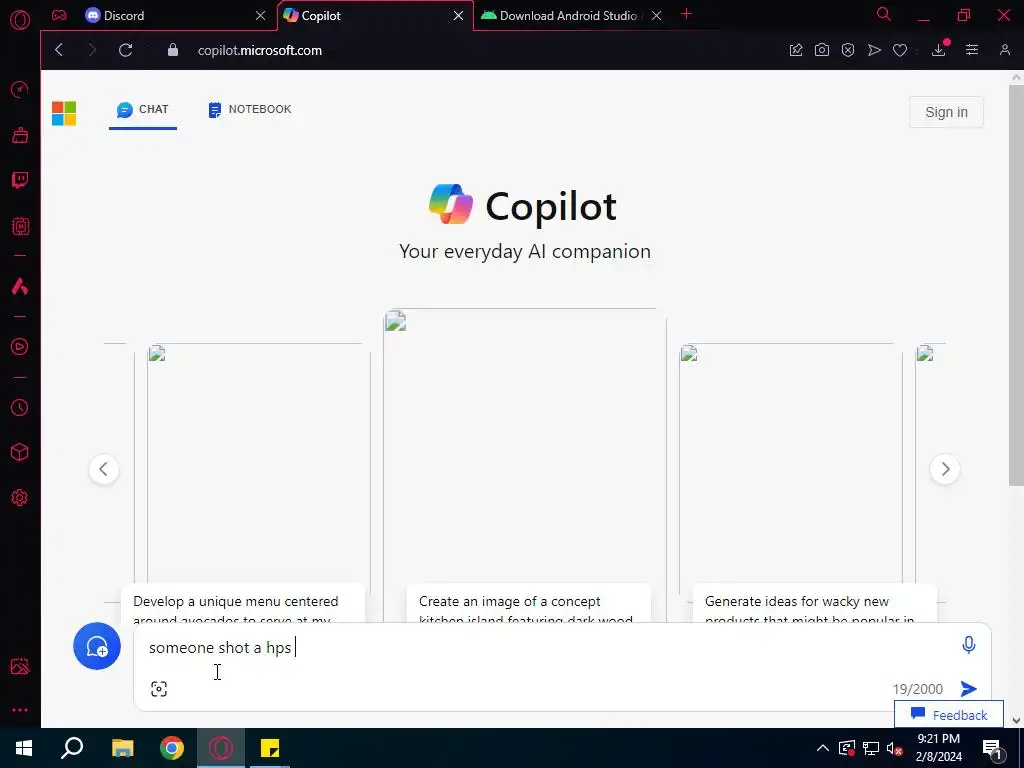Open Extensions cube icon in sidebar

coord(20,453)
